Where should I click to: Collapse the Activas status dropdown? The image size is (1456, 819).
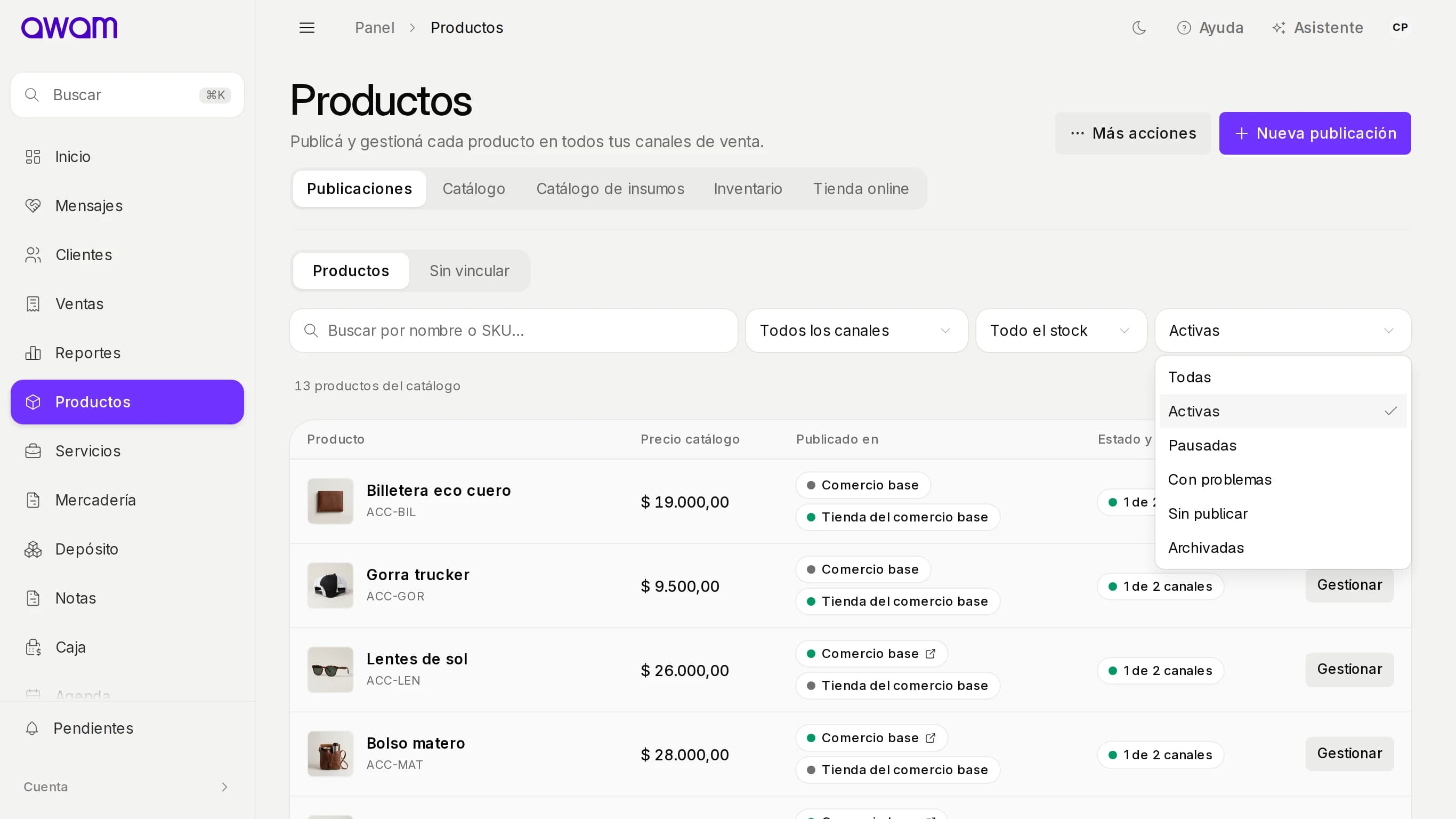[1282, 331]
